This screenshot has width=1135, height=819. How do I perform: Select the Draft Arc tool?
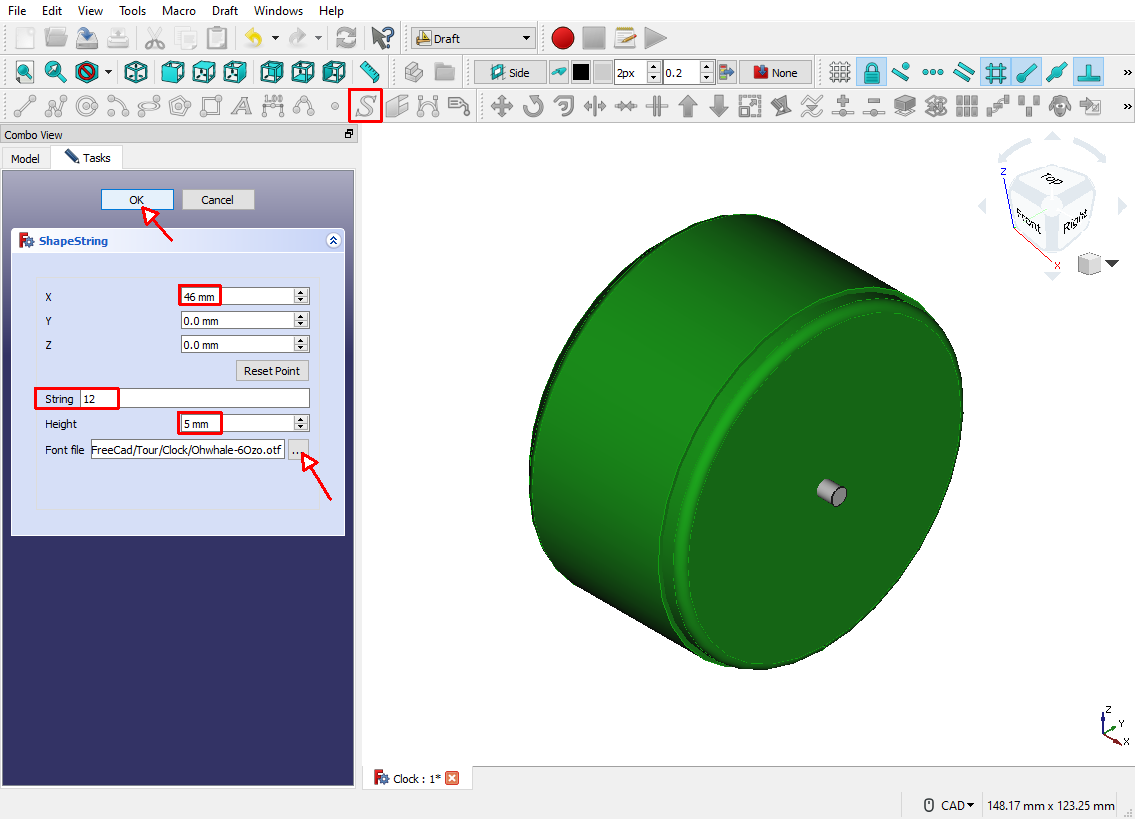point(118,106)
